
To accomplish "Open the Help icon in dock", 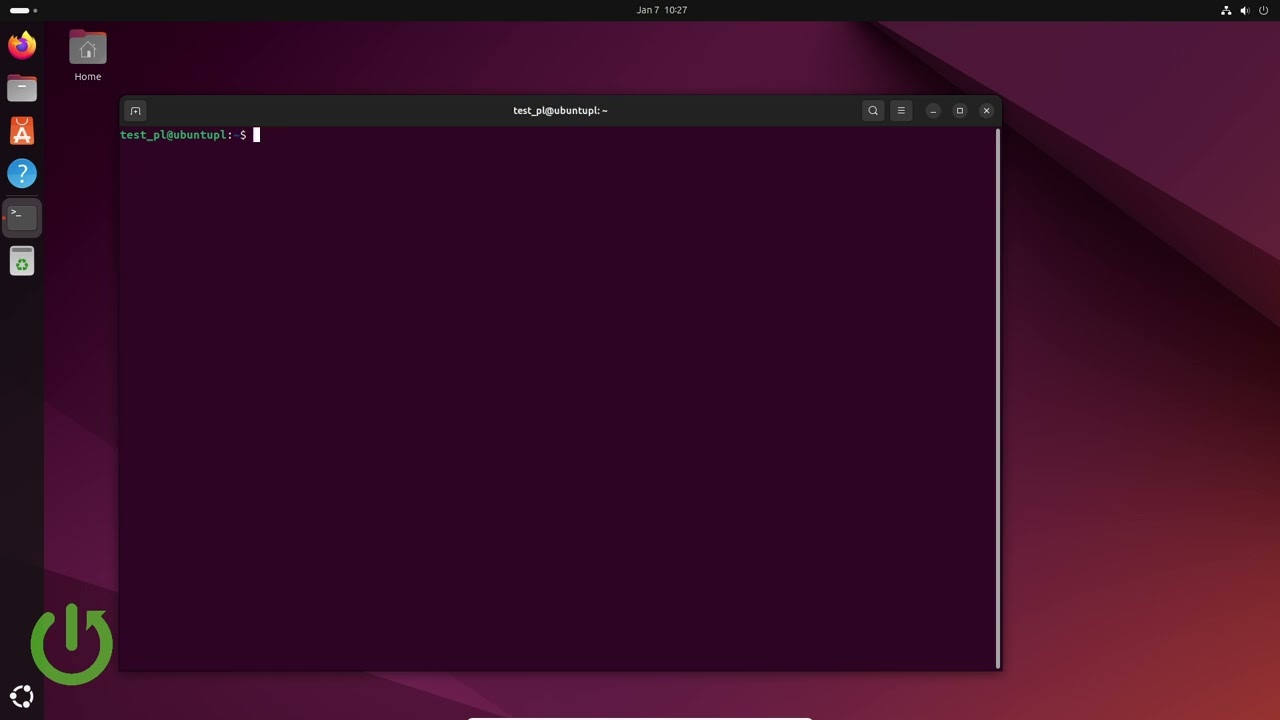I will click(22, 174).
